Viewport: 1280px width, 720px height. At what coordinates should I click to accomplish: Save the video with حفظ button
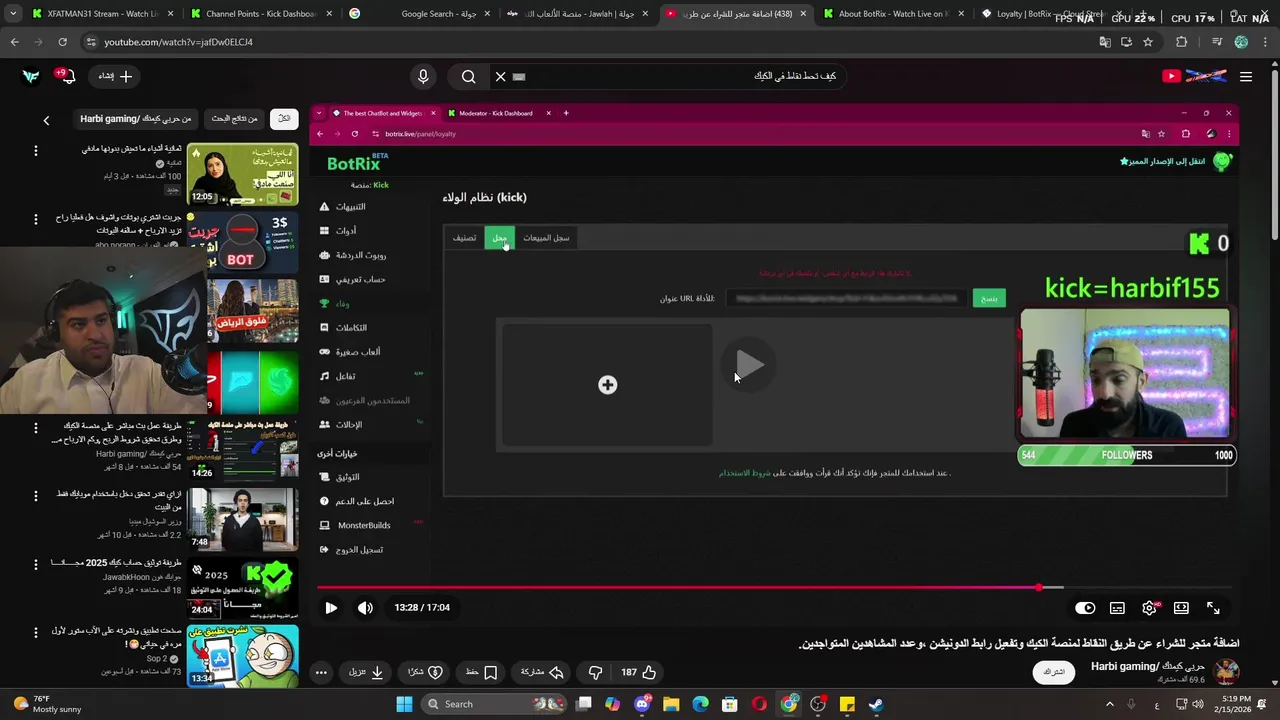pos(481,672)
